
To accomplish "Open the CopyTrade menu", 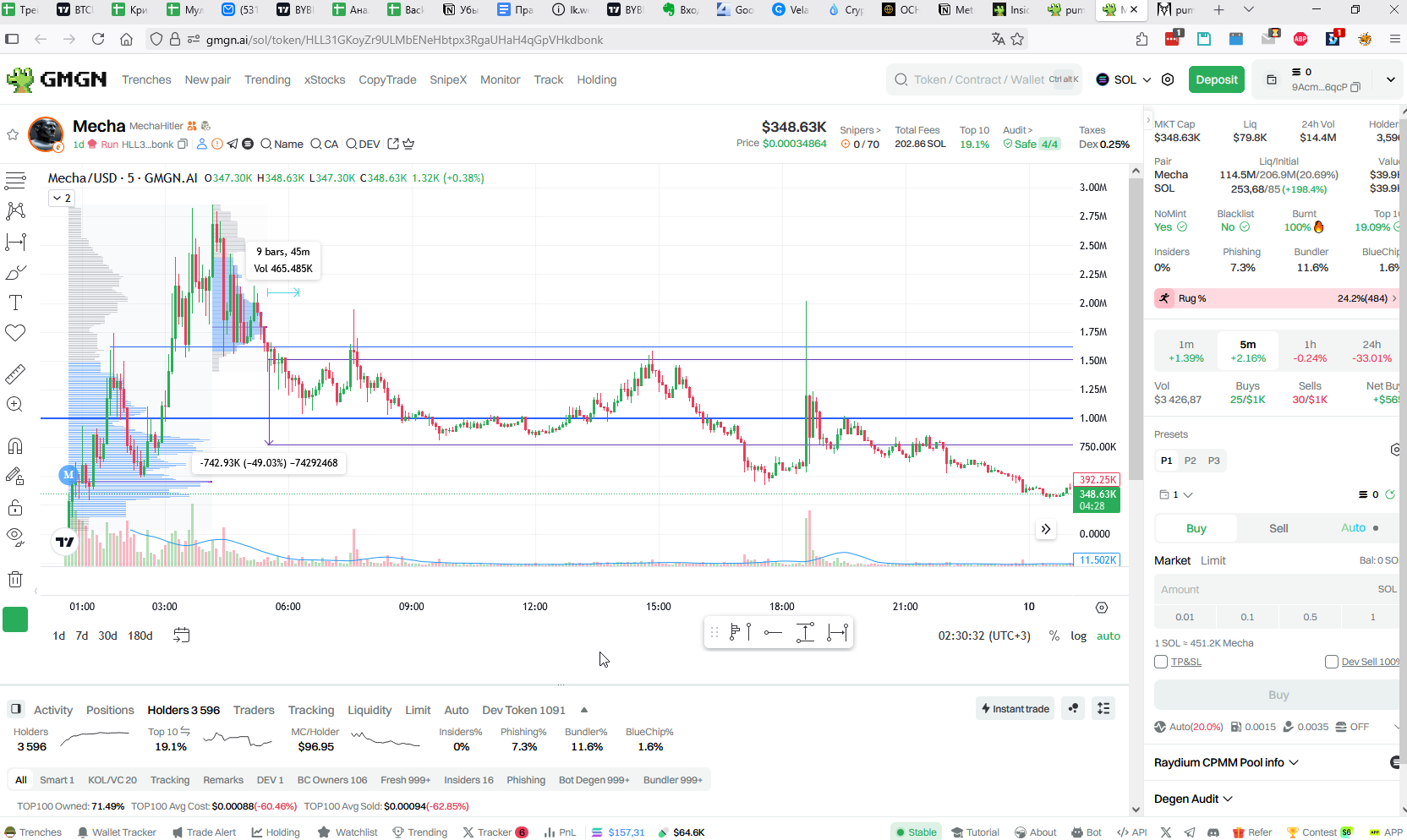I will [x=387, y=79].
